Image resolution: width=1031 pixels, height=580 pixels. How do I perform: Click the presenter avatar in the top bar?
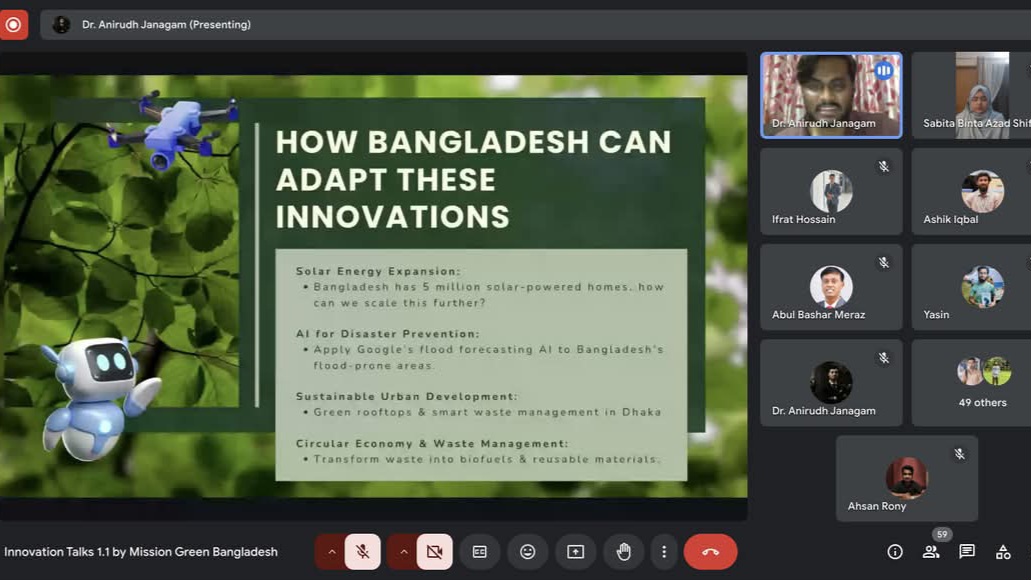coord(61,24)
